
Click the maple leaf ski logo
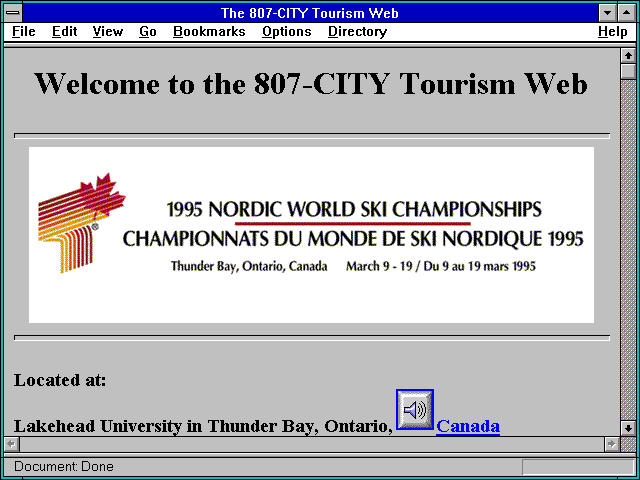pos(82,223)
